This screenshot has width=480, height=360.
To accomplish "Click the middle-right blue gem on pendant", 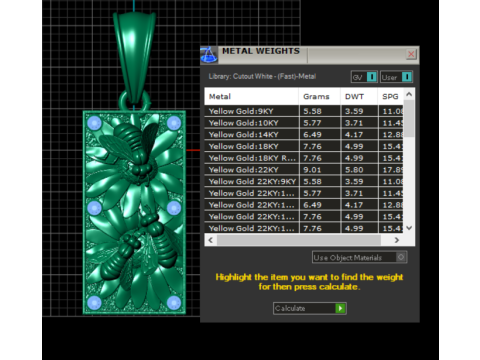I will pyautogui.click(x=174, y=208).
